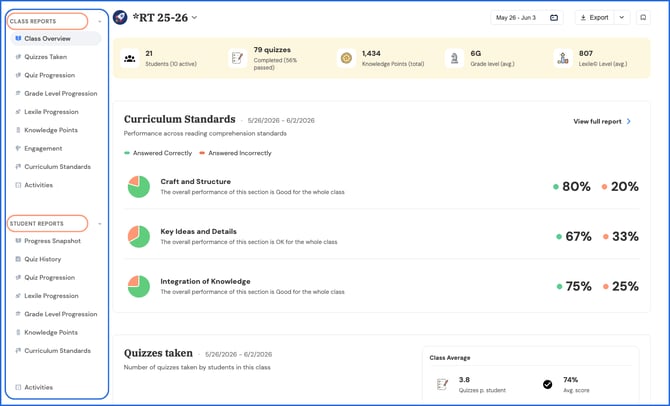Click the Export button
Viewport: 670px width, 406px height.
(595, 18)
